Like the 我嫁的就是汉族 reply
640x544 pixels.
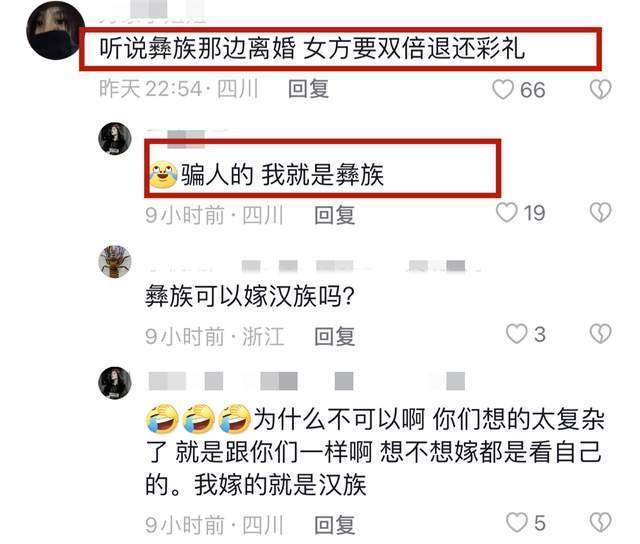pos(516,522)
